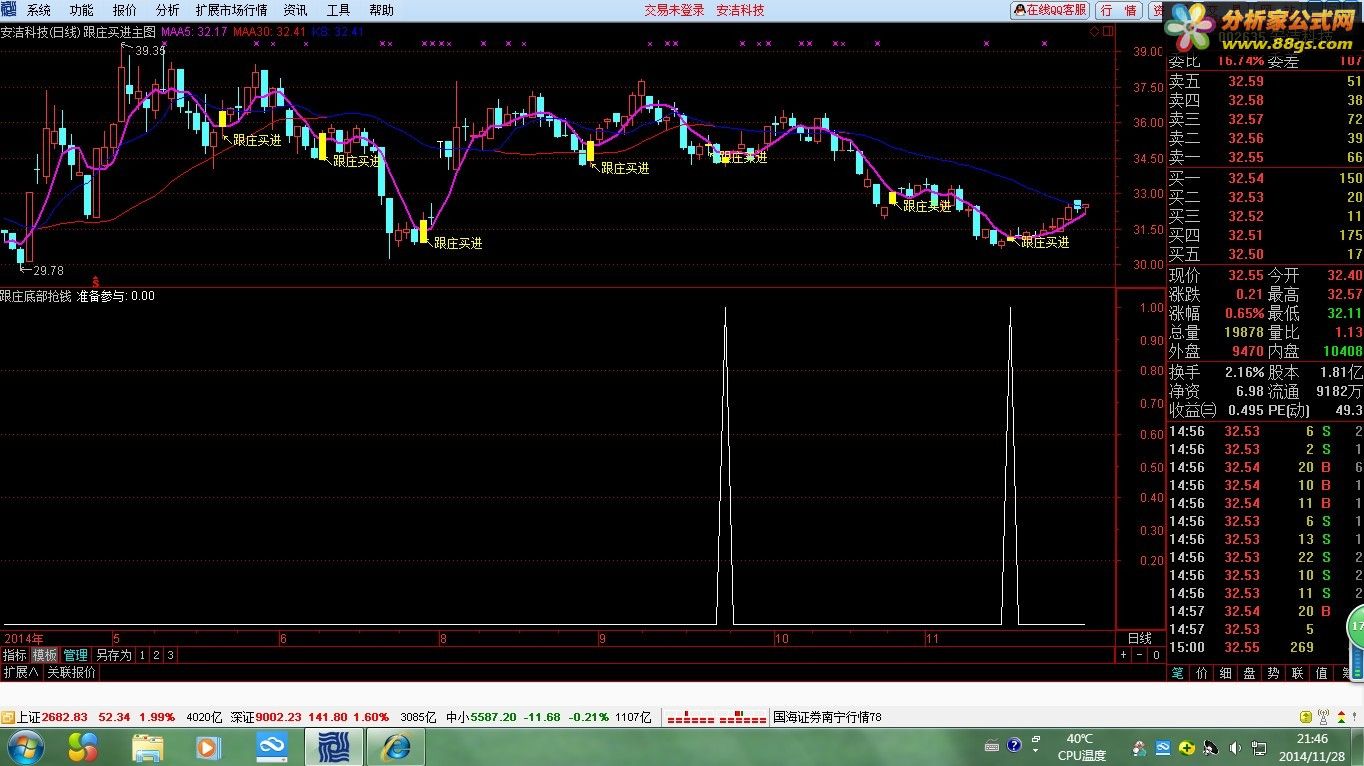
Task: Click the volume speaker tray icon
Action: pyautogui.click(x=1236, y=748)
